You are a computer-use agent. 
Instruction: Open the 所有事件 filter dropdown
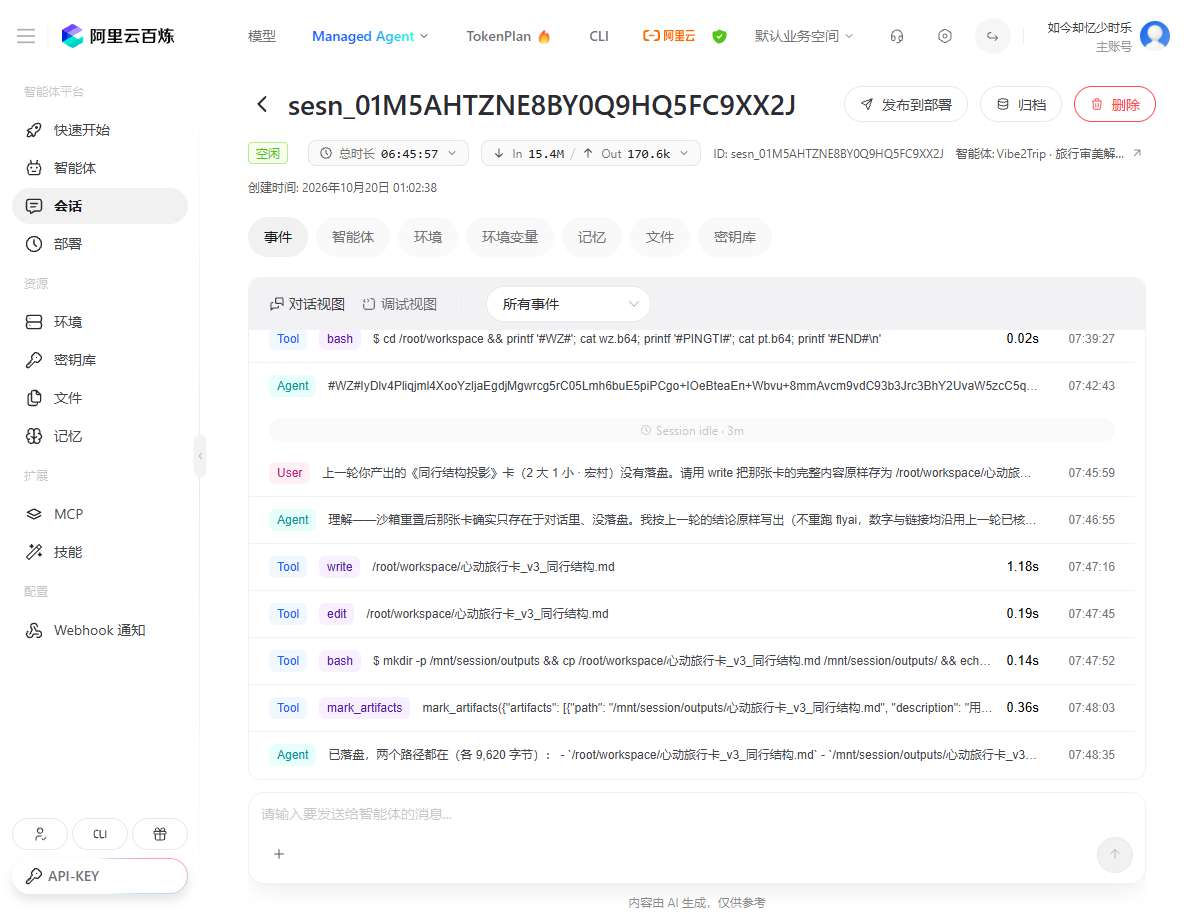click(568, 304)
